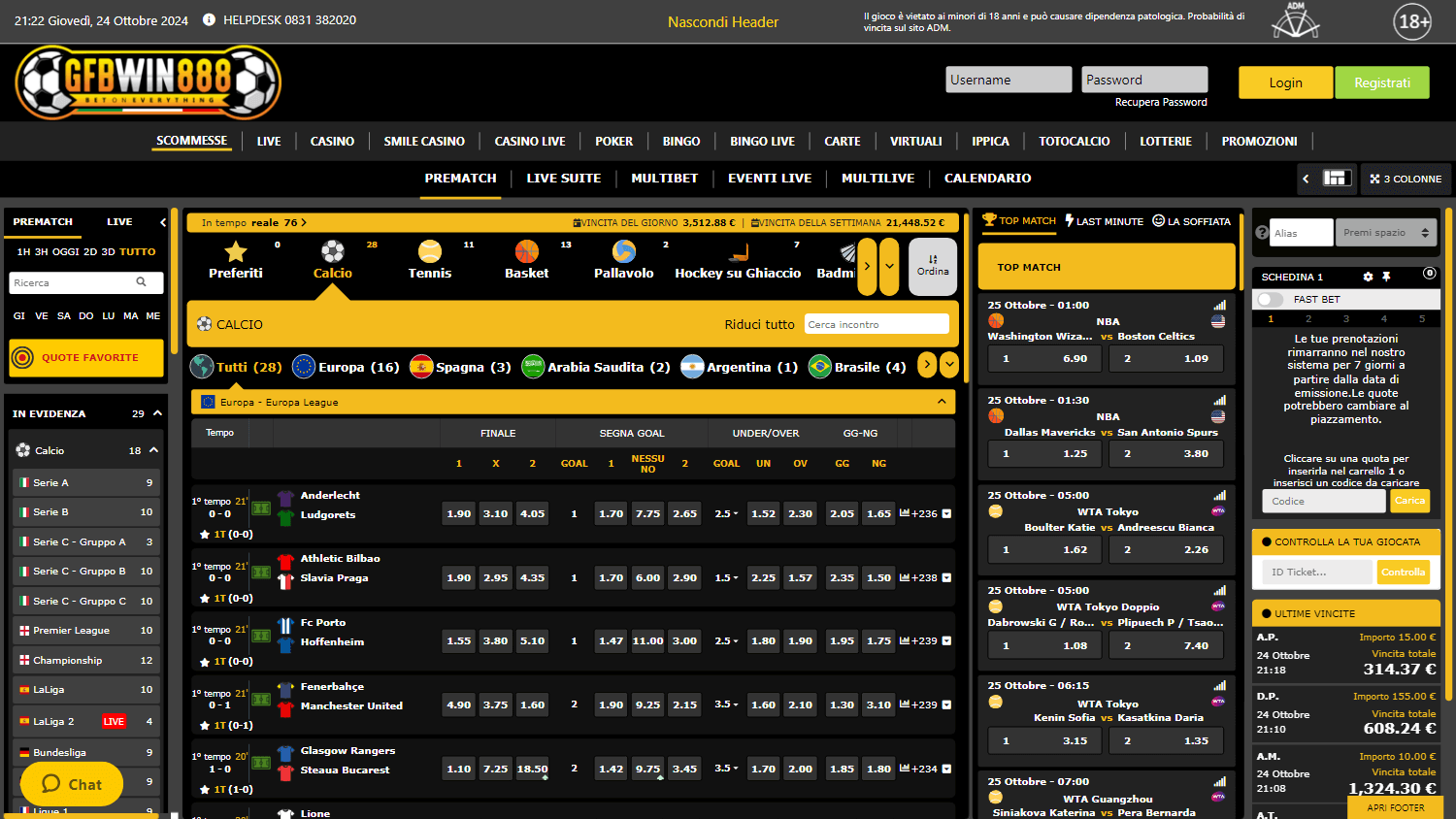Open statistics icon for Washington Wizards match

1219,305
